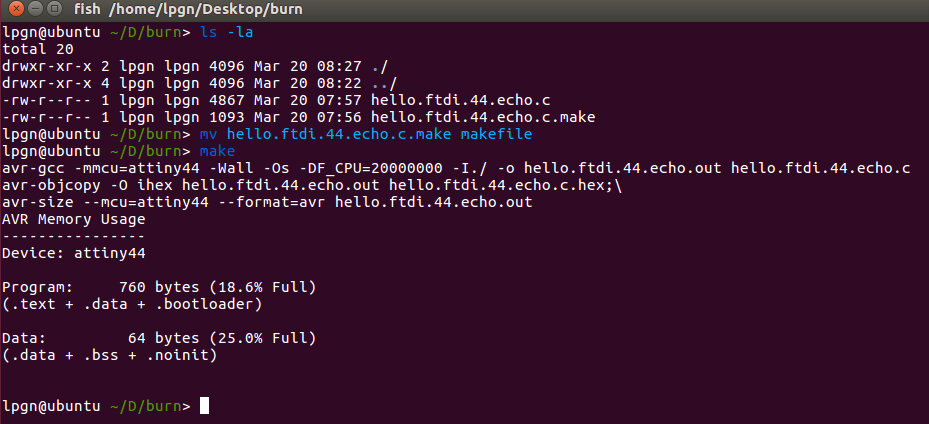Click the 'AVR Memory Usage' heading
The height and width of the screenshot is (424, 929).
pyautogui.click(x=74, y=220)
